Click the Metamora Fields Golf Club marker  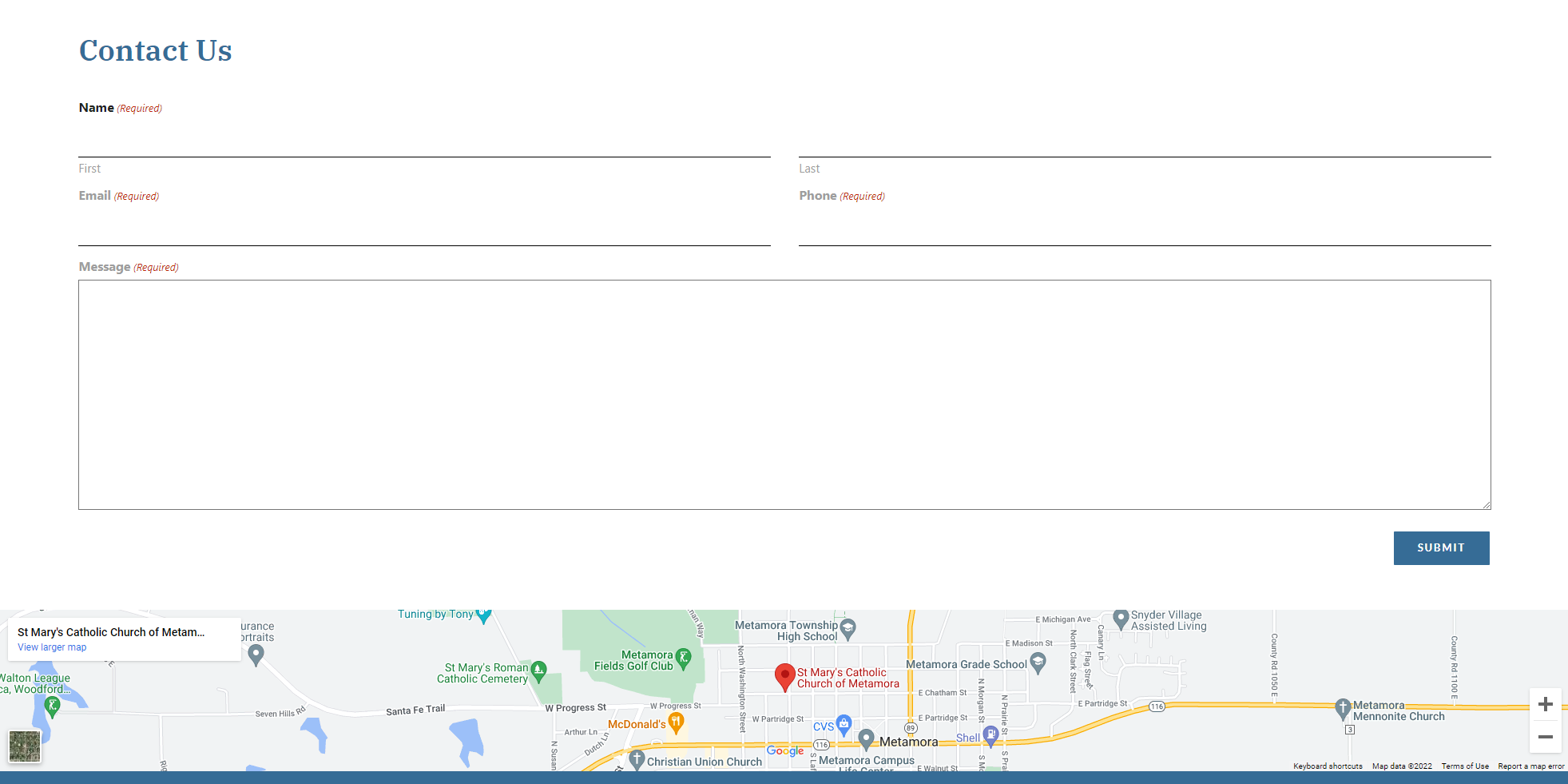pyautogui.click(x=683, y=658)
